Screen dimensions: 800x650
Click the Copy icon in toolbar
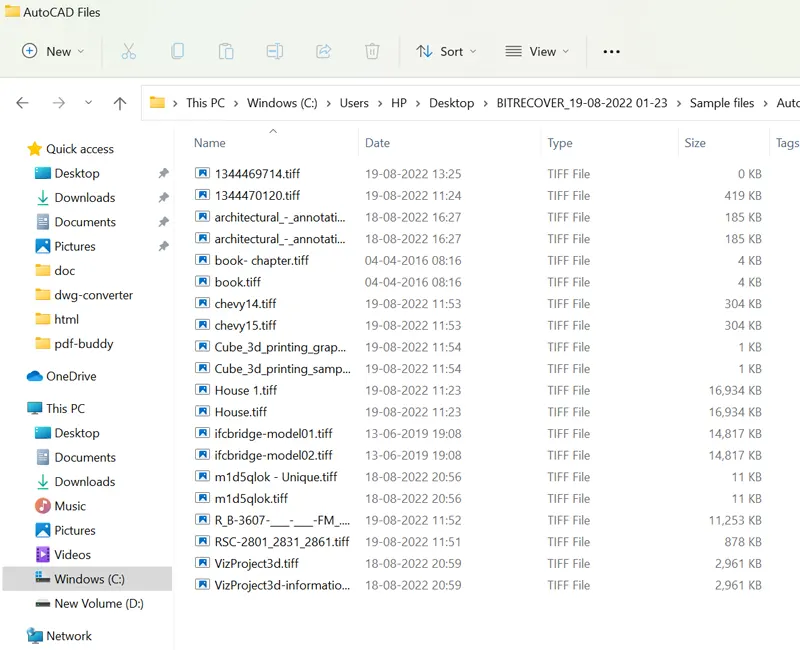click(x=177, y=51)
